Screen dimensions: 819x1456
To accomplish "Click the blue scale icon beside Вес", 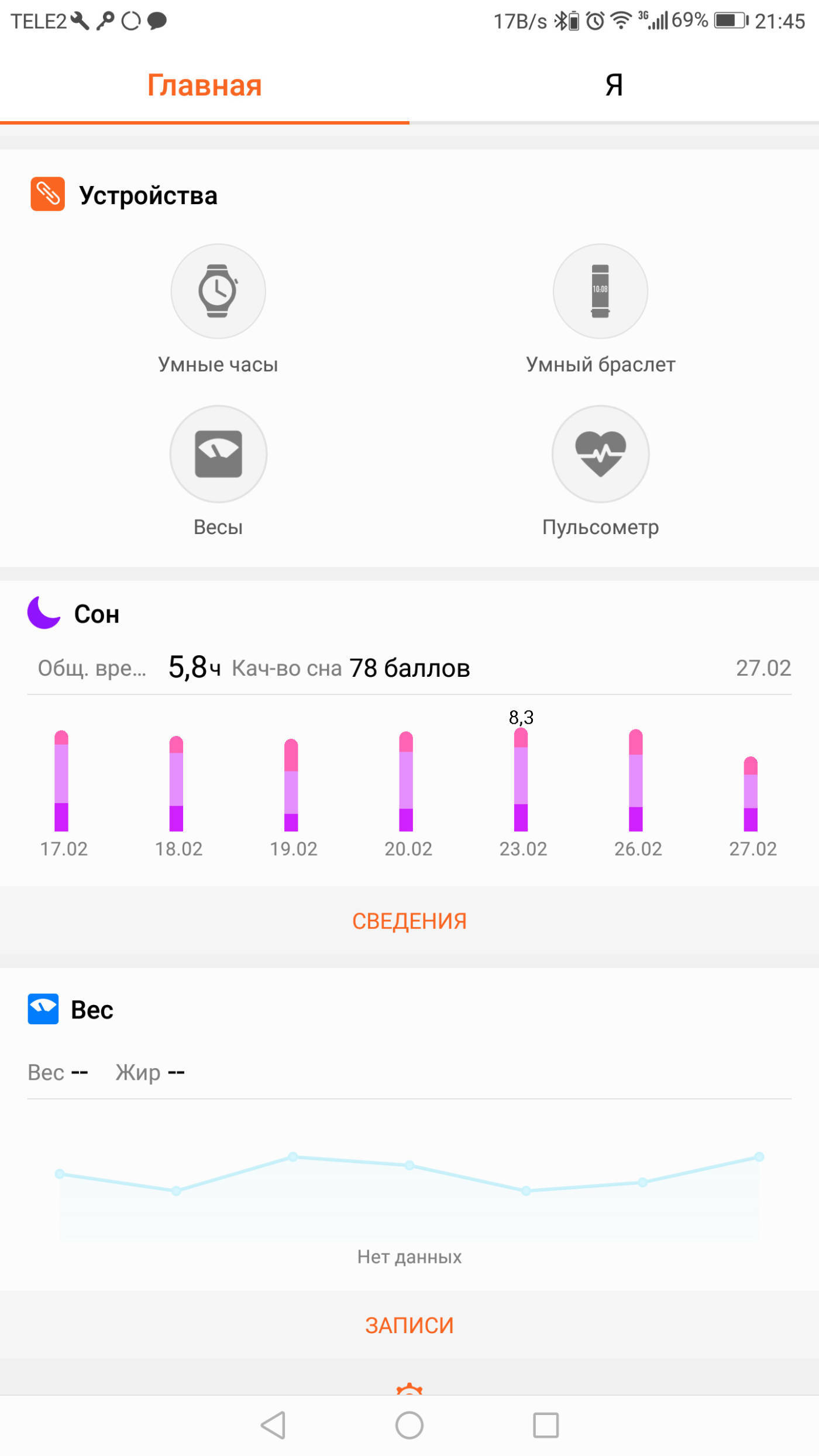I will point(42,1008).
